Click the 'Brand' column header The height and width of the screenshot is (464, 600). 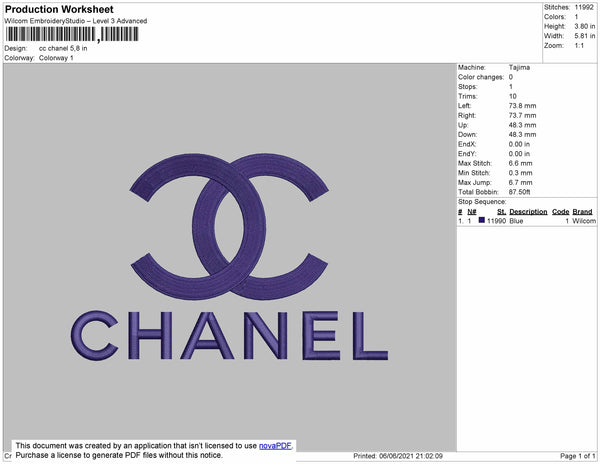(582, 212)
